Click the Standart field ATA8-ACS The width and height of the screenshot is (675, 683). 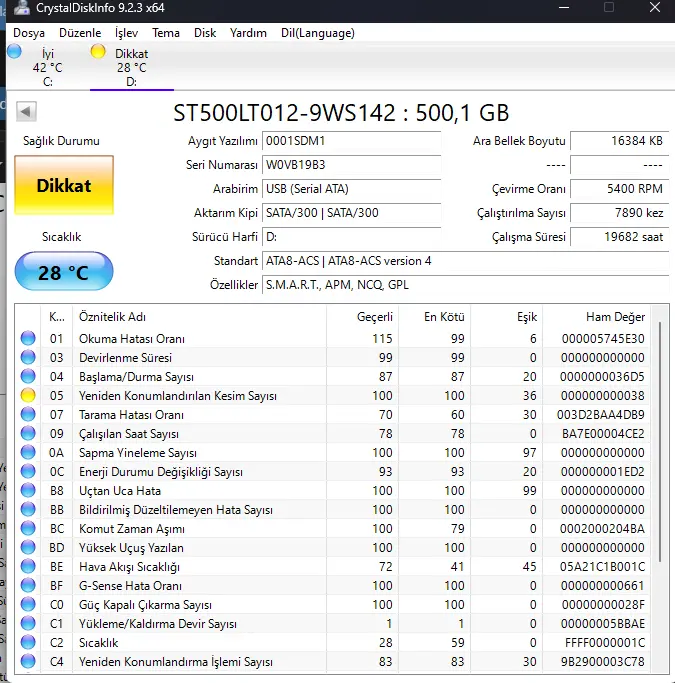tap(466, 261)
